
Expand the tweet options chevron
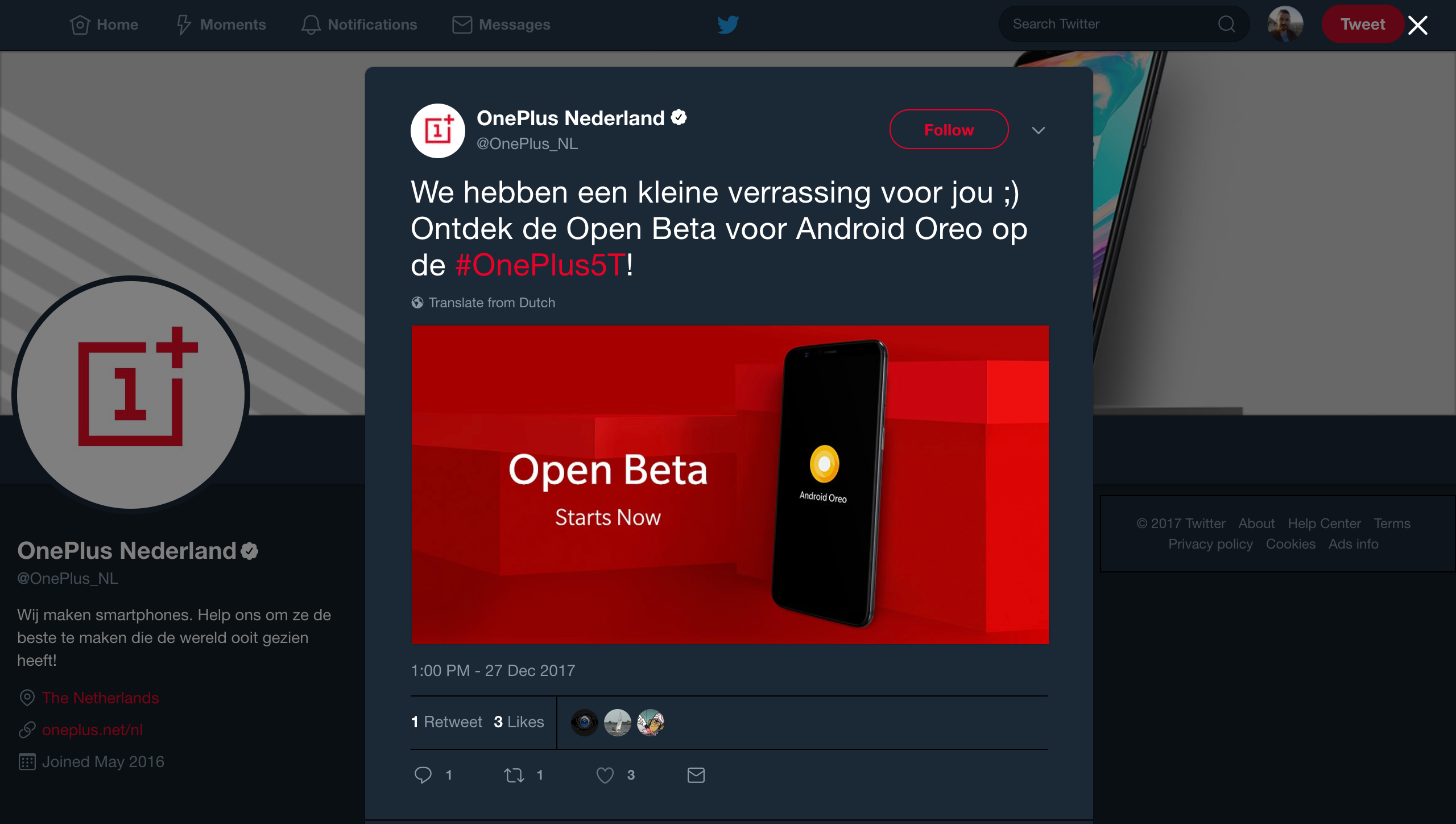[1039, 130]
